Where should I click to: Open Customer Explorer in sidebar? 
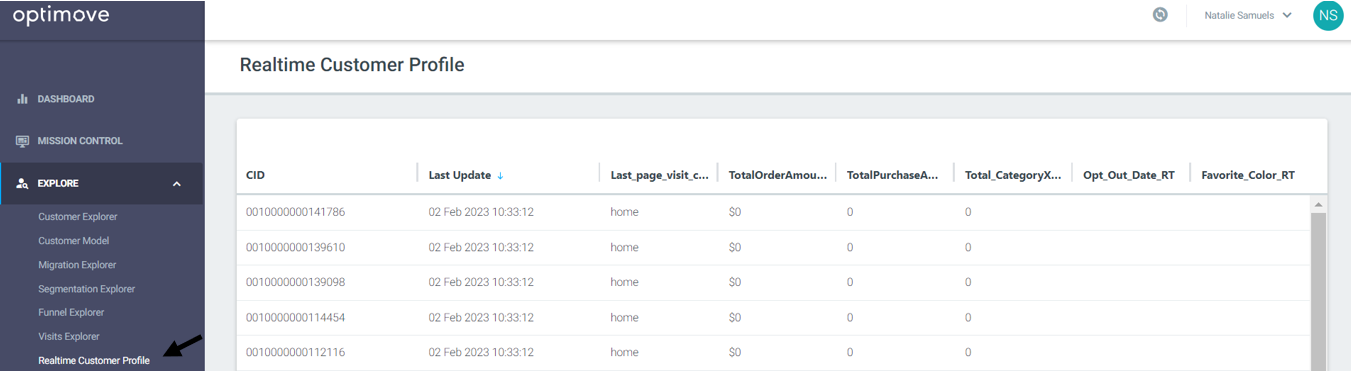[x=77, y=217]
